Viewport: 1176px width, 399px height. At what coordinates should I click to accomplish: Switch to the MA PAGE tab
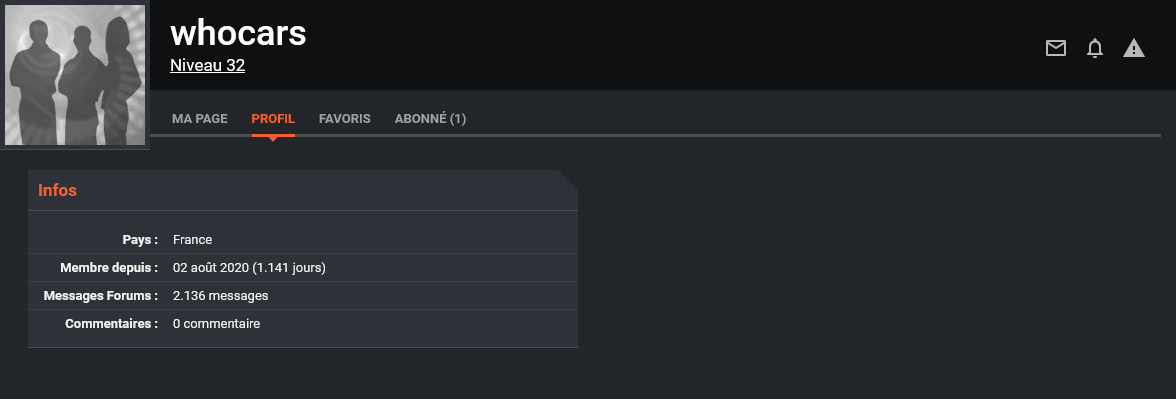pos(200,118)
